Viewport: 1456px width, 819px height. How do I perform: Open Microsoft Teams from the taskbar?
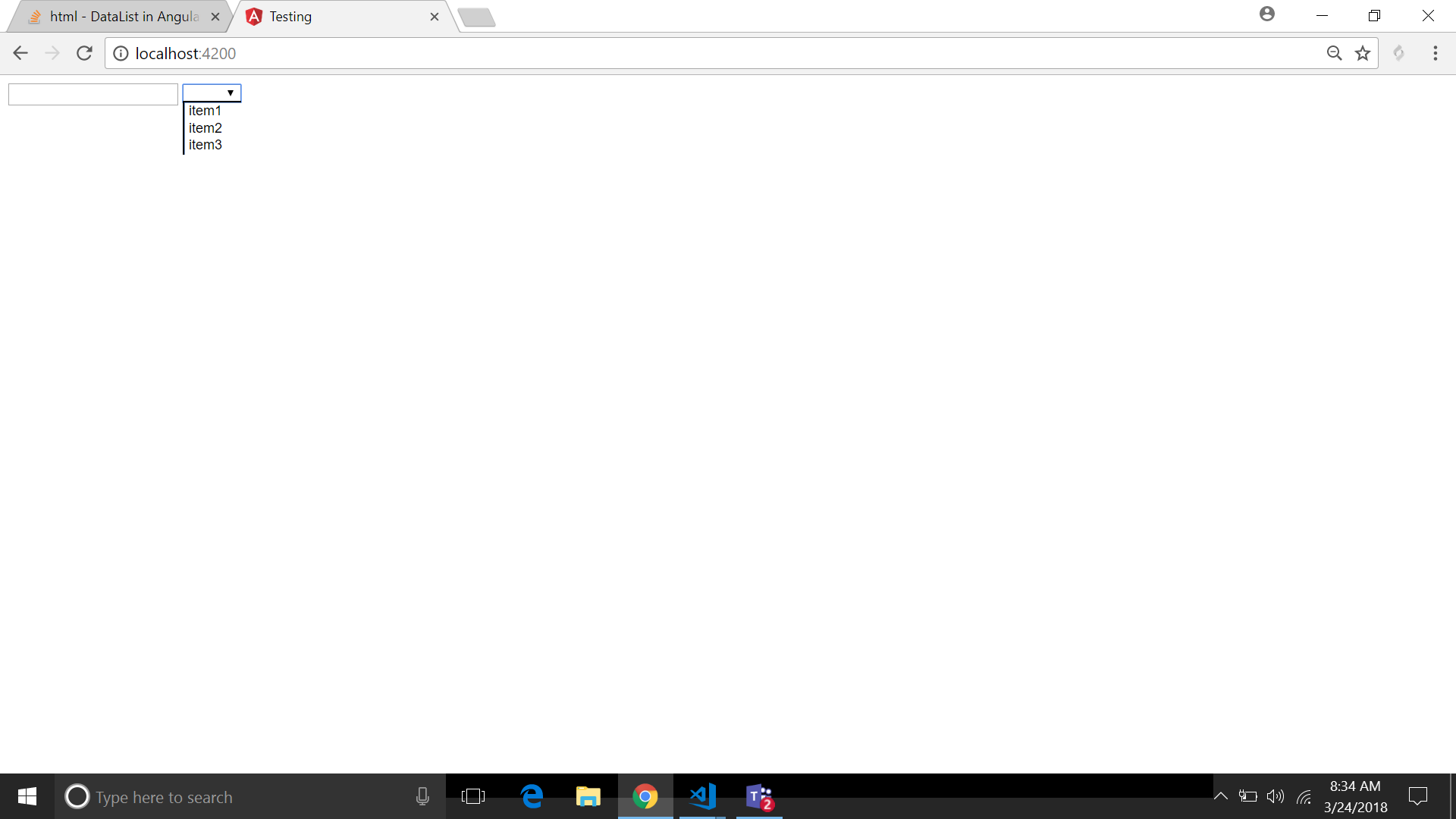(758, 796)
